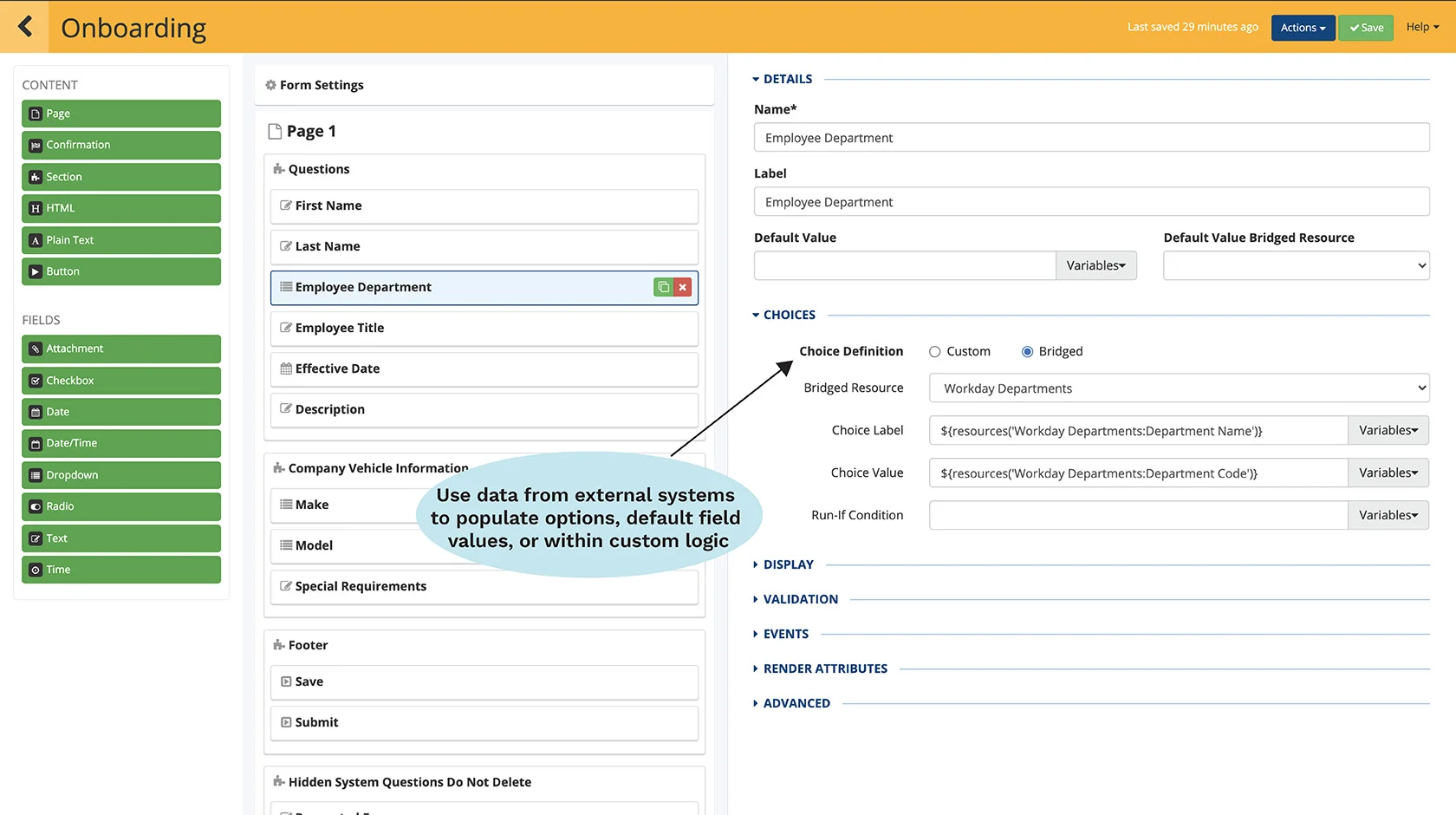Open Default Value Variables dropdown
This screenshot has width=1456, height=815.
point(1095,265)
